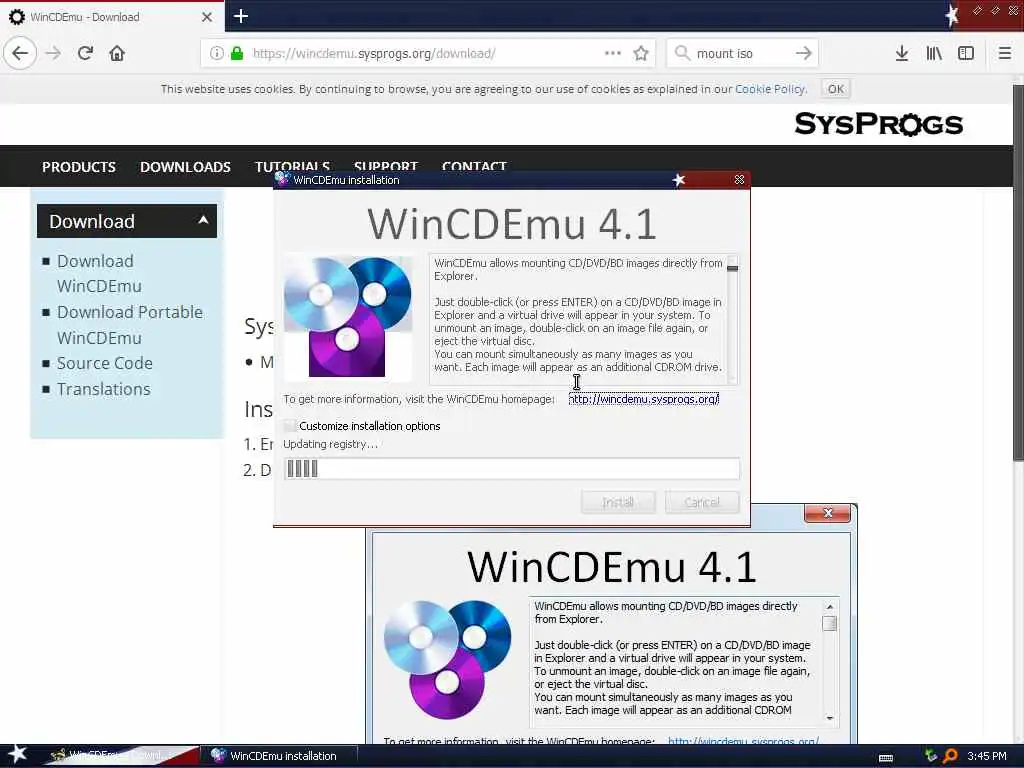This screenshot has height=768, width=1024.
Task: Select the WinCDEmu - Download browser tab
Action: pos(112,17)
